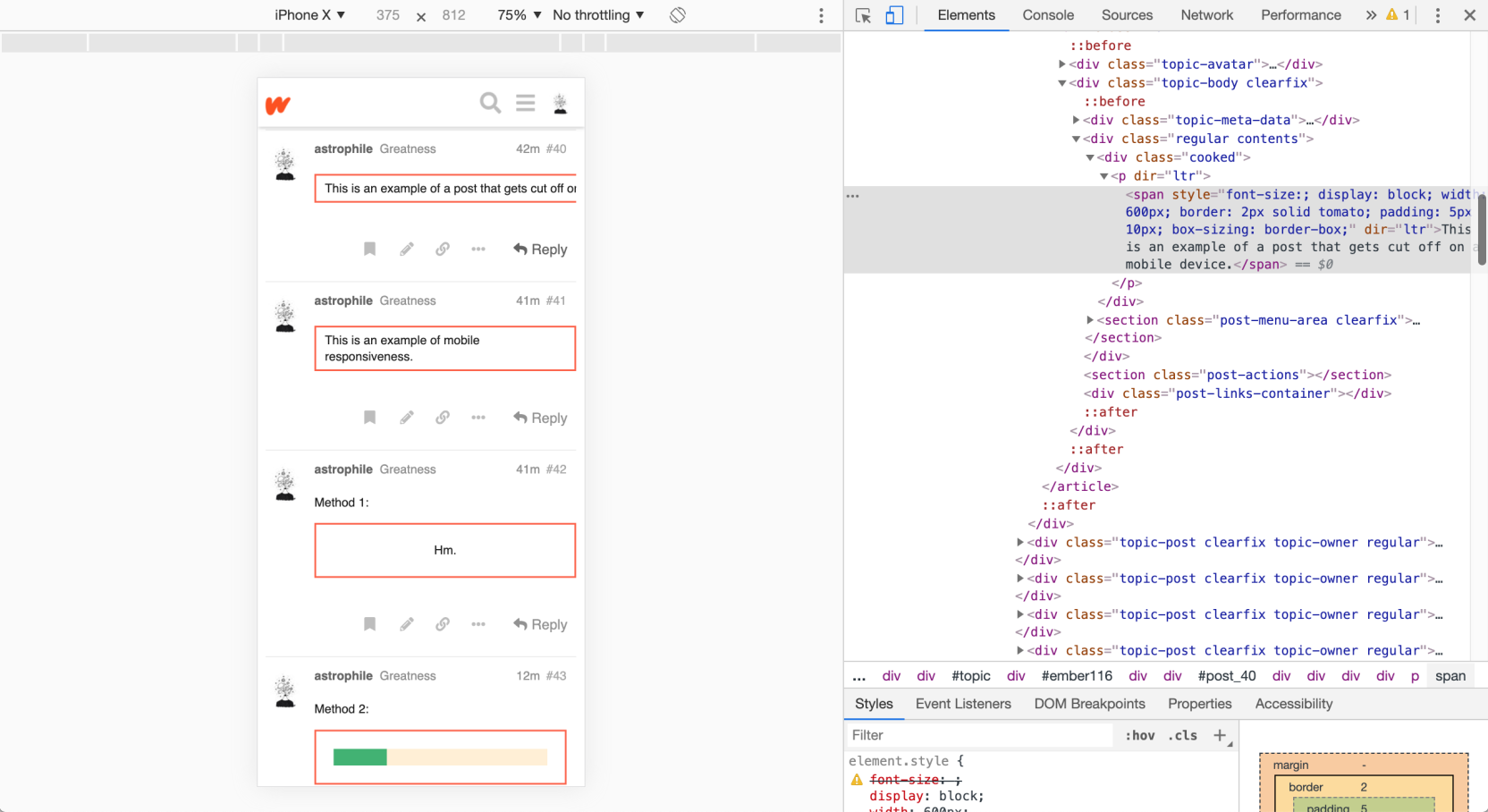The width and height of the screenshot is (1488, 812).
Task: Copy link icon on post #42
Action: [443, 624]
